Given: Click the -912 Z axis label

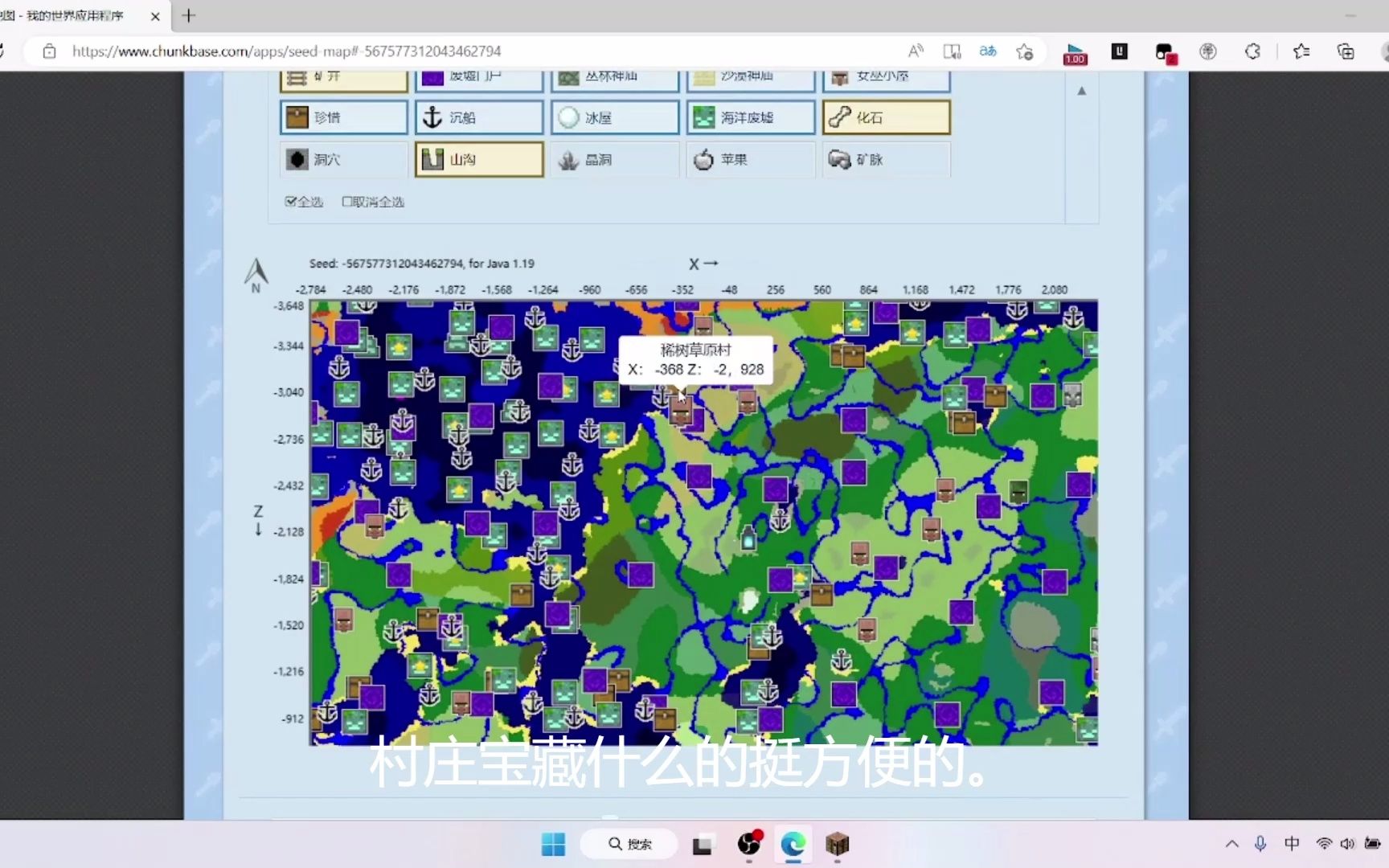Looking at the screenshot, I should coord(293,719).
